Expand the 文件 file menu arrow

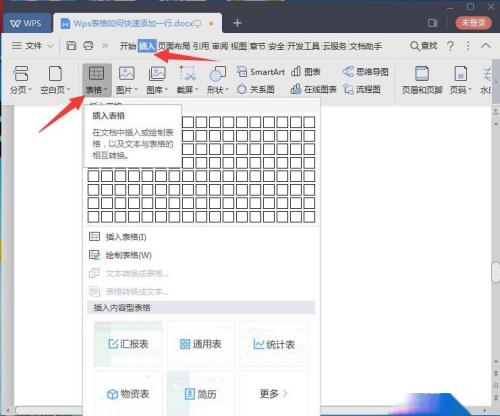[50, 46]
